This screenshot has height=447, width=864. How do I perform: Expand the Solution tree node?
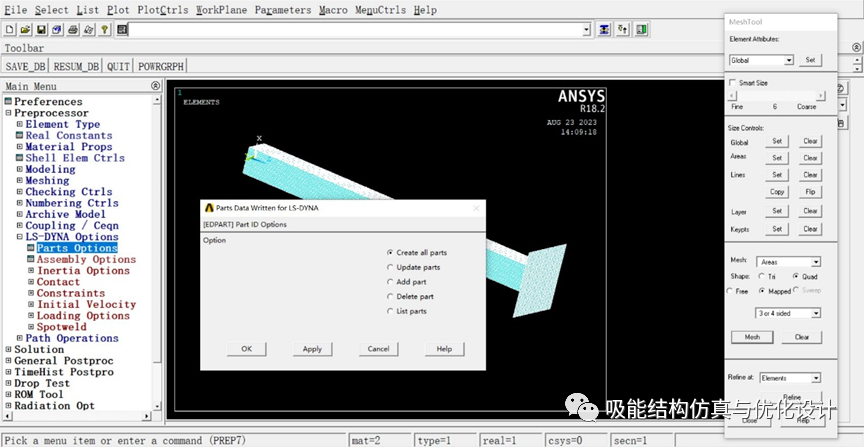click(8, 349)
